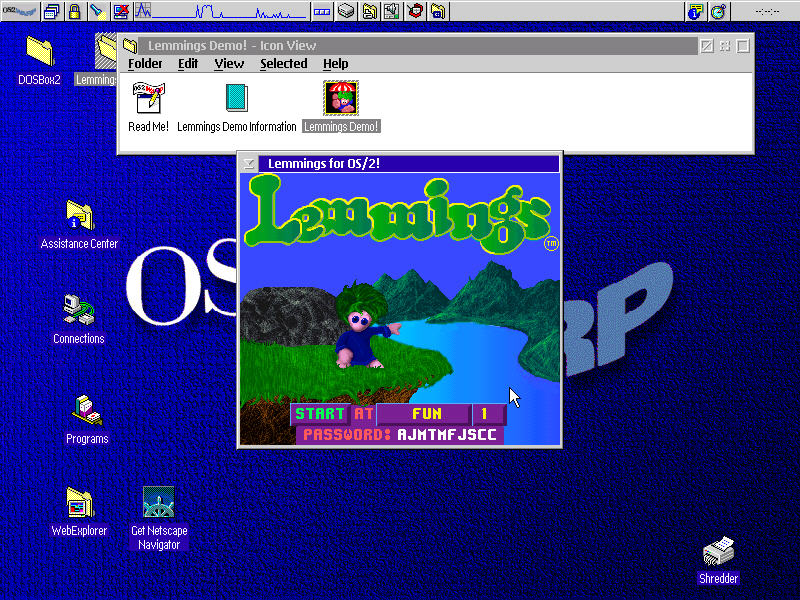
Task: Select the WebExplorer desktop icon
Action: 79,511
